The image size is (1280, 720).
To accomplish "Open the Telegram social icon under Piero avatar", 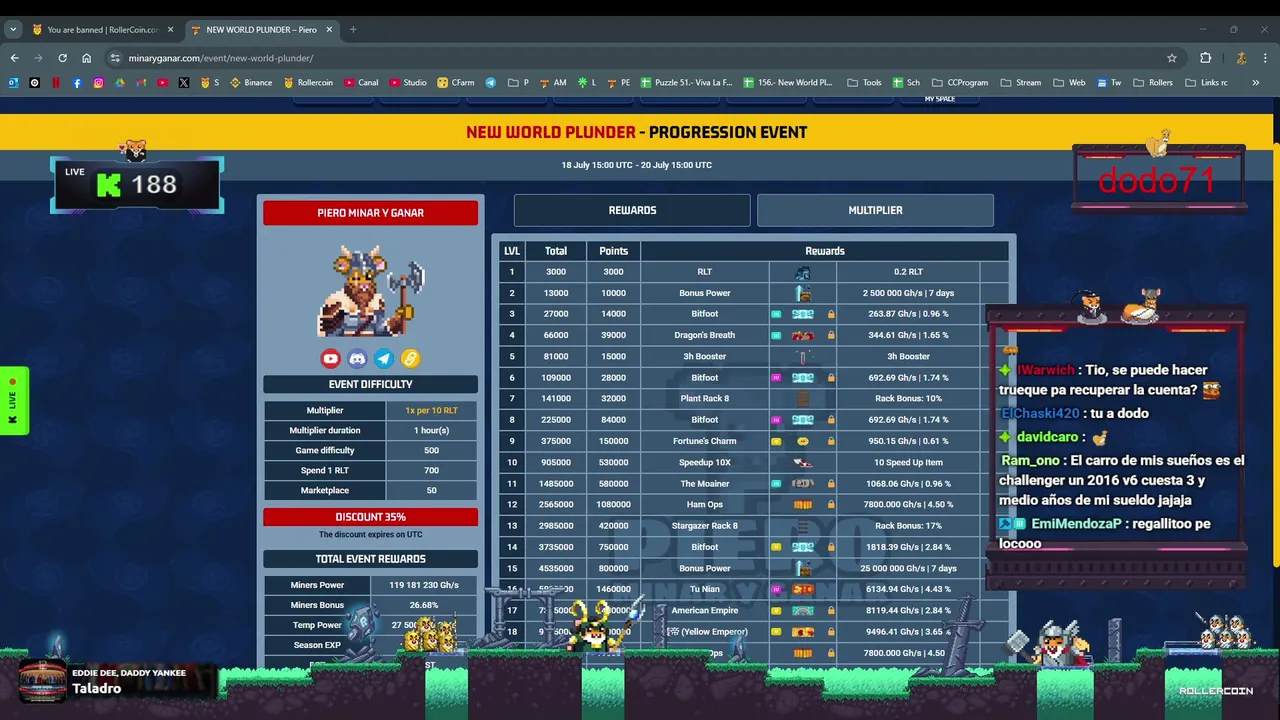I will (384, 358).
